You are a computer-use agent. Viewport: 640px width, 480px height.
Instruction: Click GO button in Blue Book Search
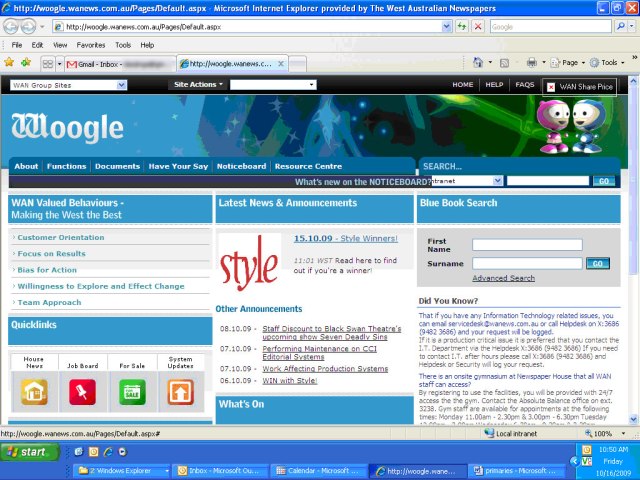click(x=597, y=263)
